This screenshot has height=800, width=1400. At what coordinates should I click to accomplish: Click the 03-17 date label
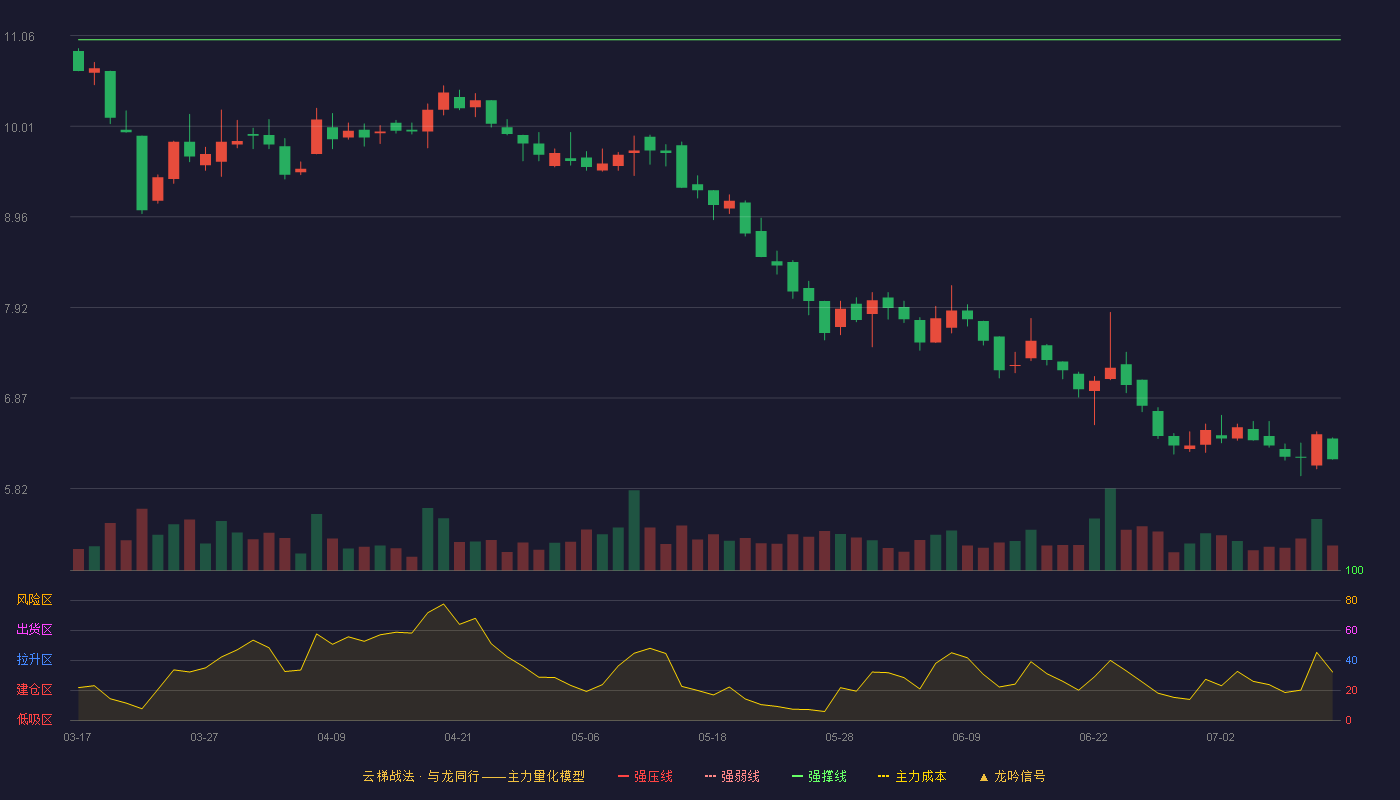coord(77,737)
